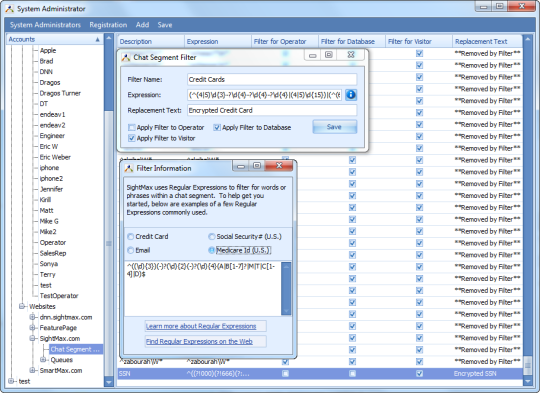The height and width of the screenshot is (393, 540).
Task: Maximize the Filter Information dialog
Action: coord(257,166)
